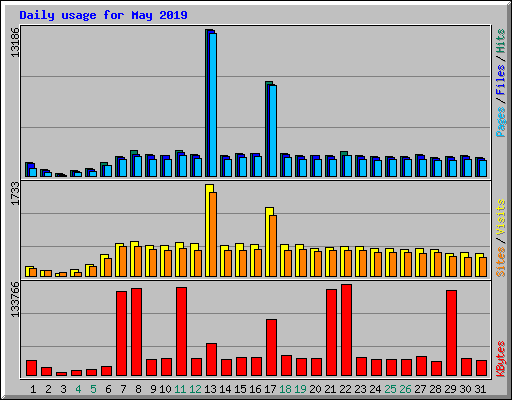Select the 13186 axis maximum label
This screenshot has height=400, width=512.
[x=15, y=42]
